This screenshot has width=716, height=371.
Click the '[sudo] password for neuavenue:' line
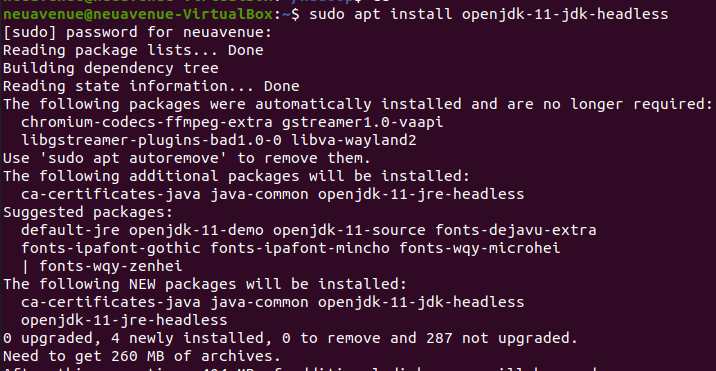click(x=137, y=33)
